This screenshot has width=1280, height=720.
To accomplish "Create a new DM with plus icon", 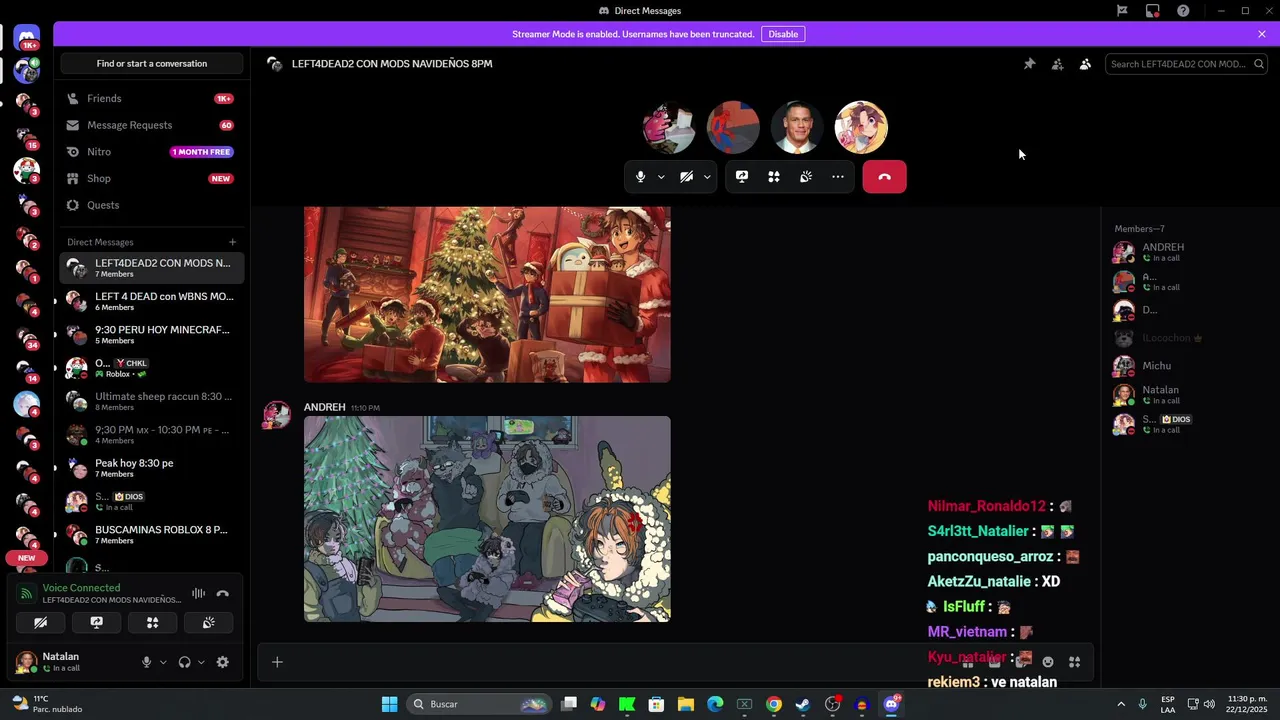I will point(232,242).
